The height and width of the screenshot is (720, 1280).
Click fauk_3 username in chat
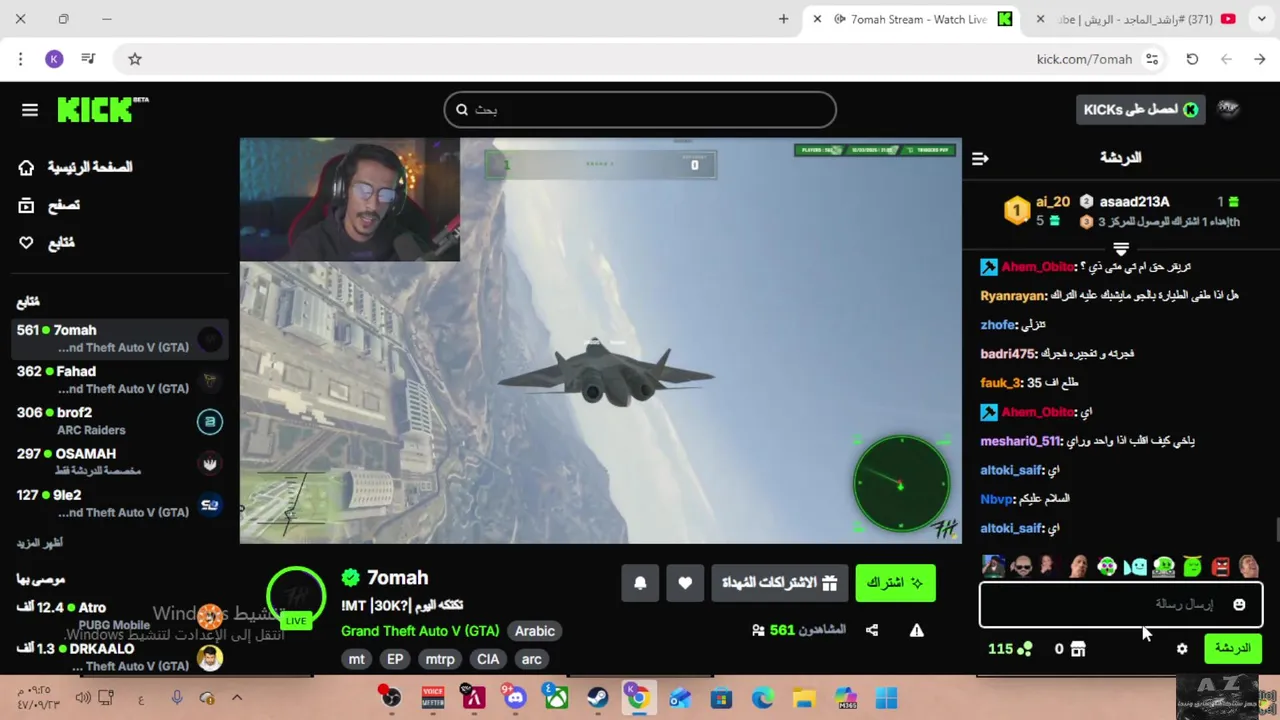click(x=1000, y=383)
